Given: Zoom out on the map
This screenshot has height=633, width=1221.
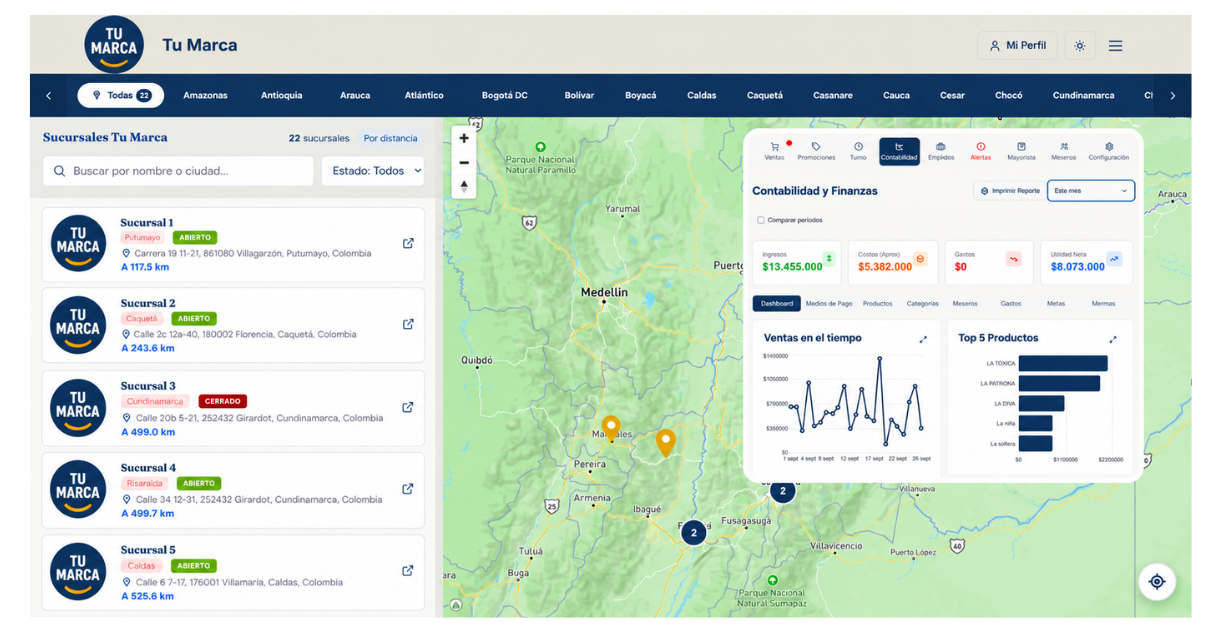Looking at the screenshot, I should [464, 162].
